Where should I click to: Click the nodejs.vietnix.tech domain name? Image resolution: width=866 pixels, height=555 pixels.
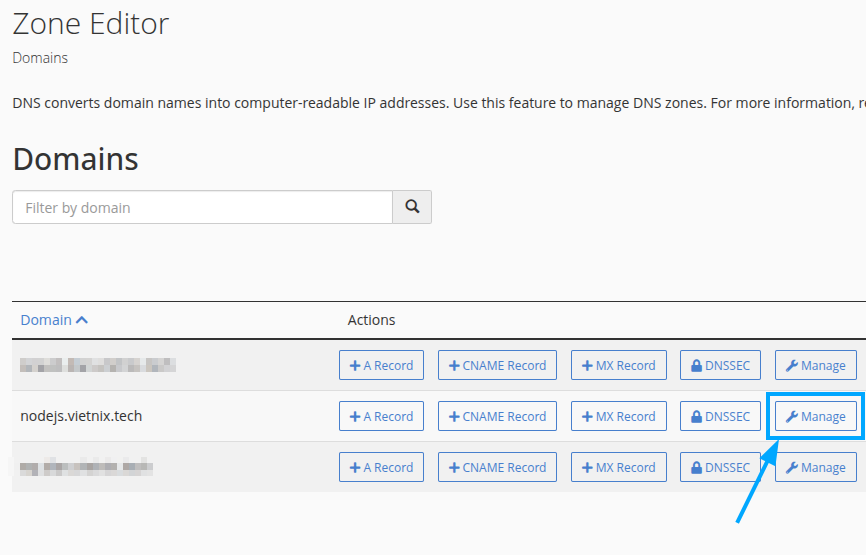click(81, 416)
